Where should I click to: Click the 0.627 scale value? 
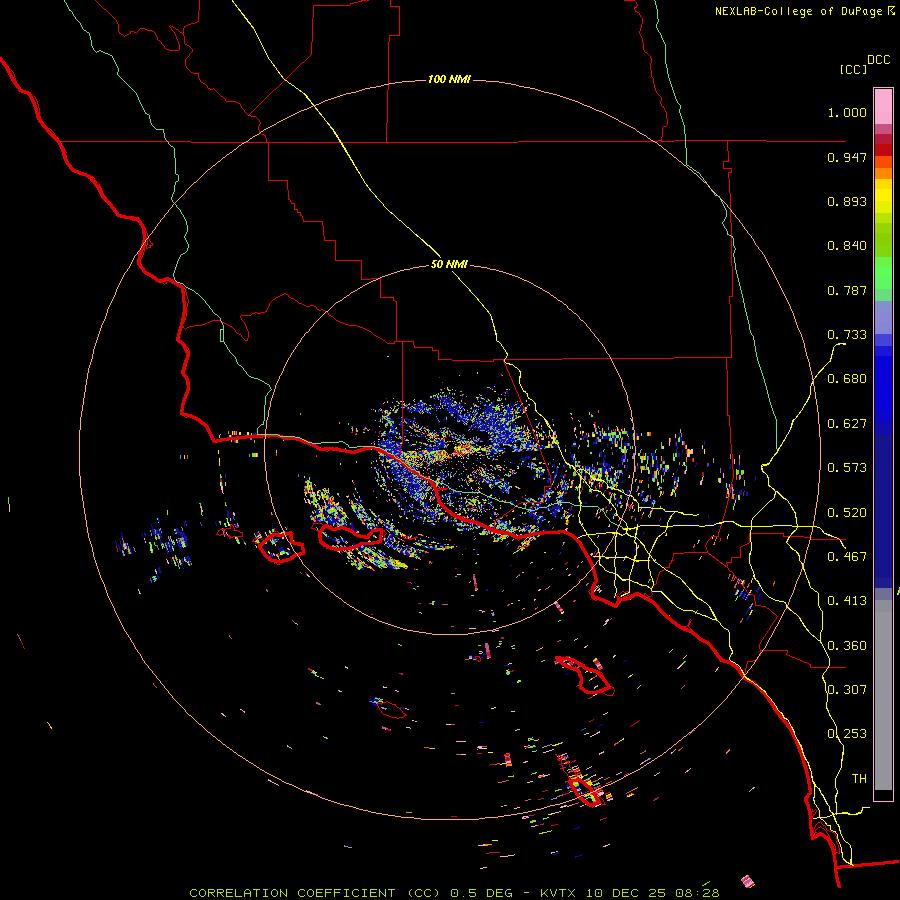point(847,424)
